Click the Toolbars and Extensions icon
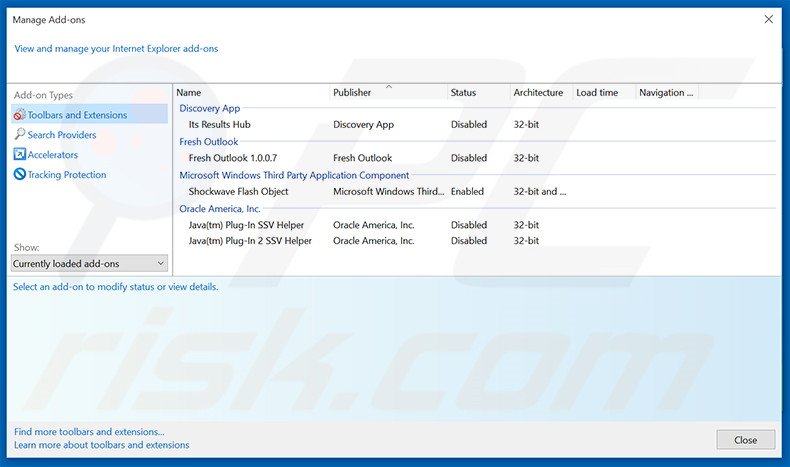The image size is (790, 467). click(x=20, y=114)
